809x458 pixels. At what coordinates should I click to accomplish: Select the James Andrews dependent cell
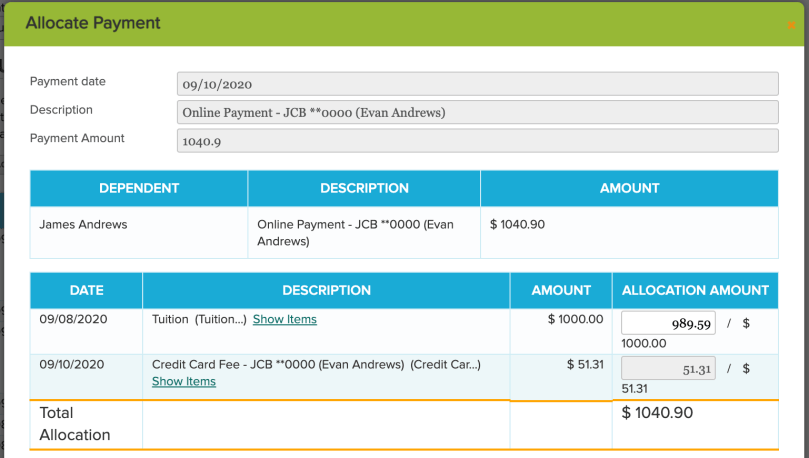[x=83, y=225]
